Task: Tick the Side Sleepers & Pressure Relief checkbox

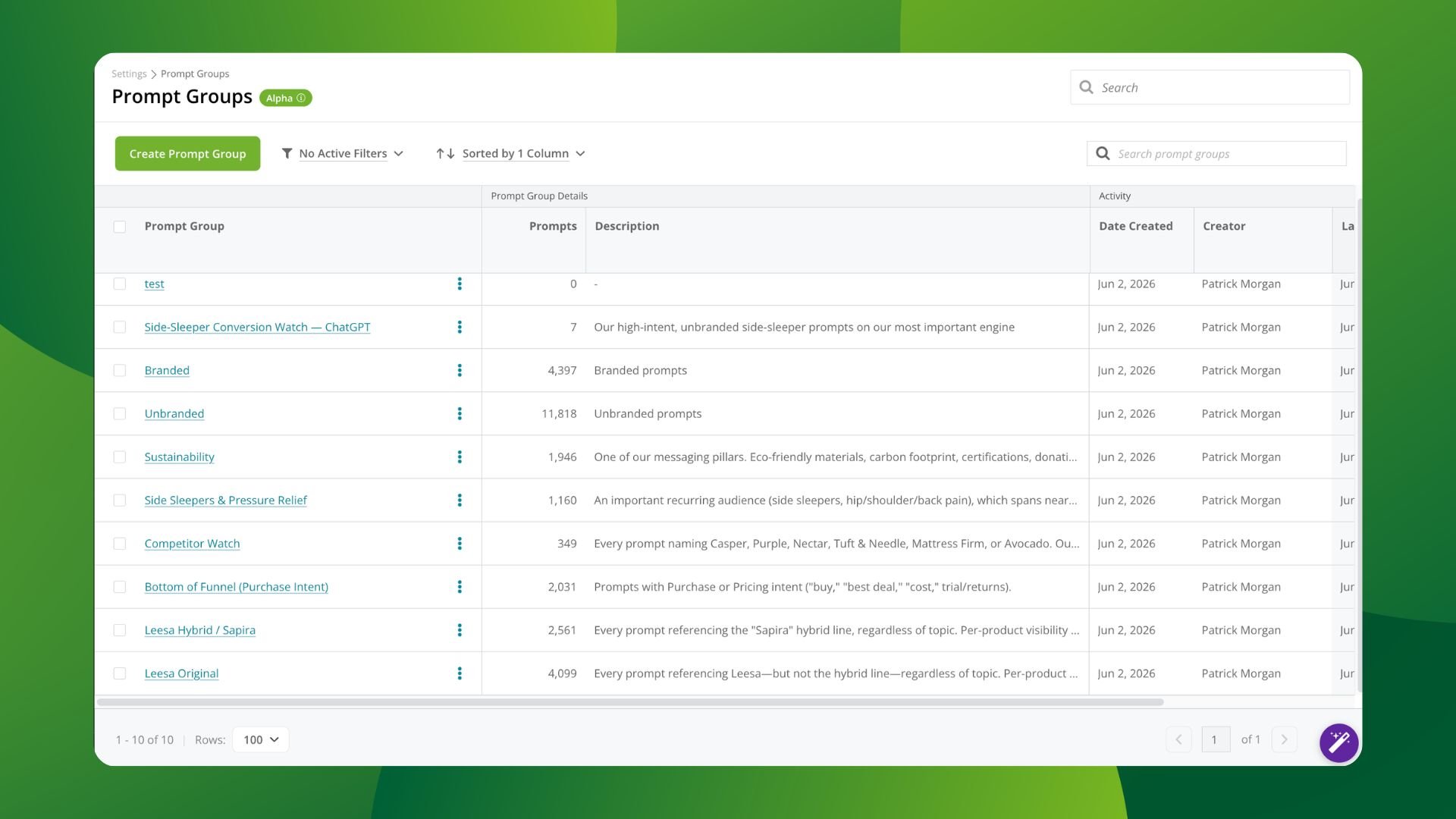Action: tap(120, 500)
